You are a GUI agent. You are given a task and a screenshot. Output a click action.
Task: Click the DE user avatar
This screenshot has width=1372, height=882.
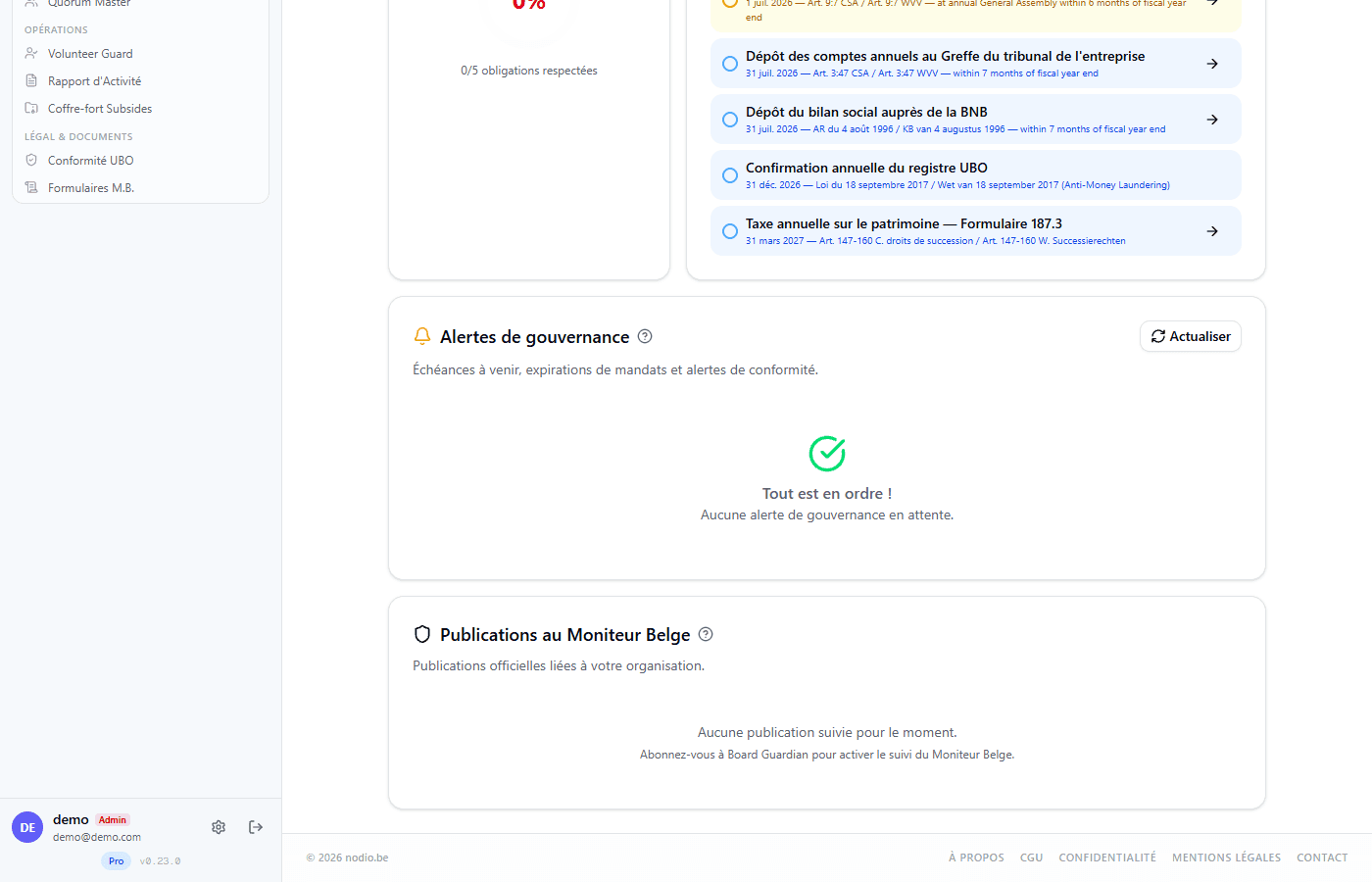[27, 827]
